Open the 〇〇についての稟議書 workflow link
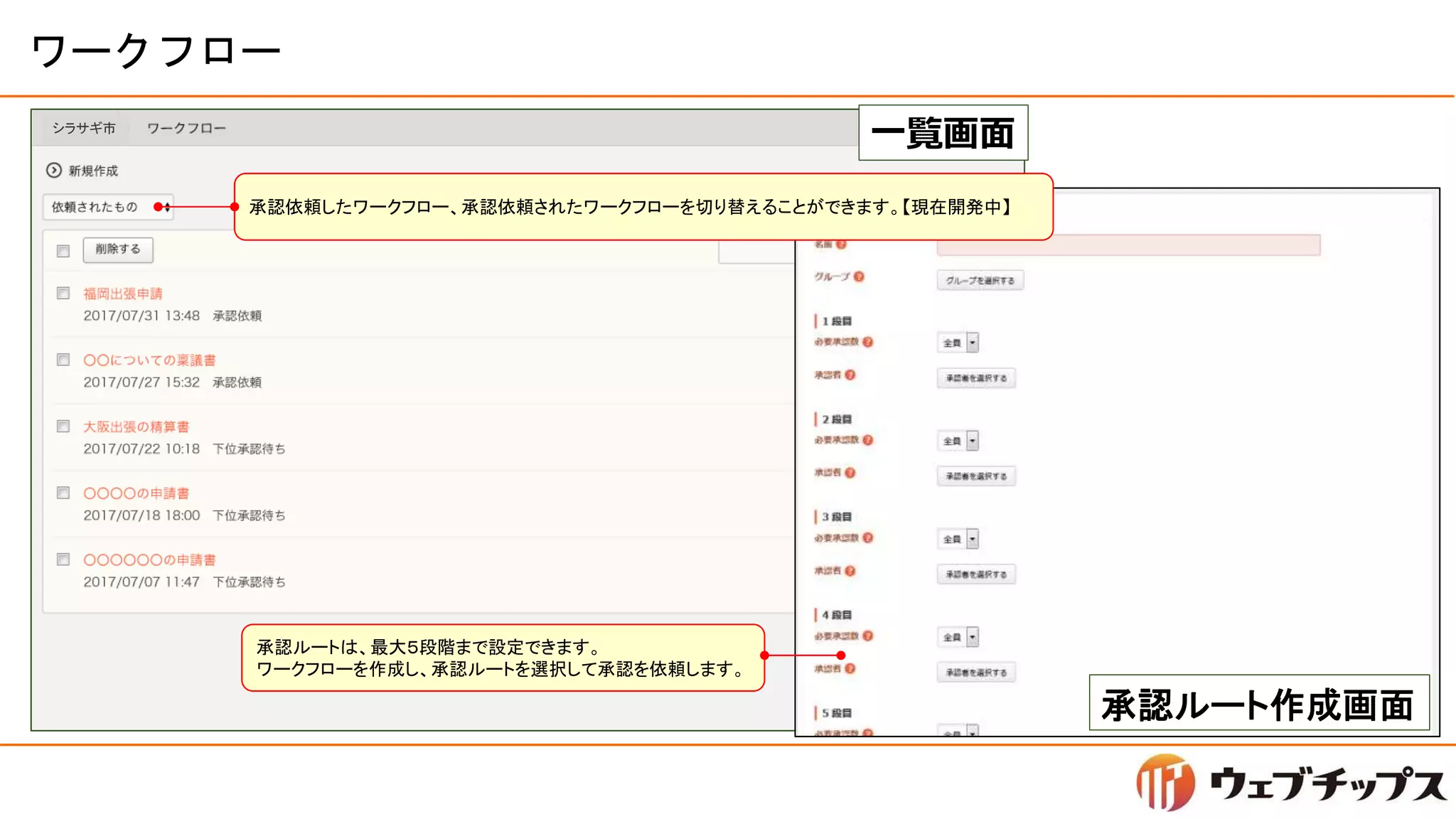1456x819 pixels. click(149, 360)
